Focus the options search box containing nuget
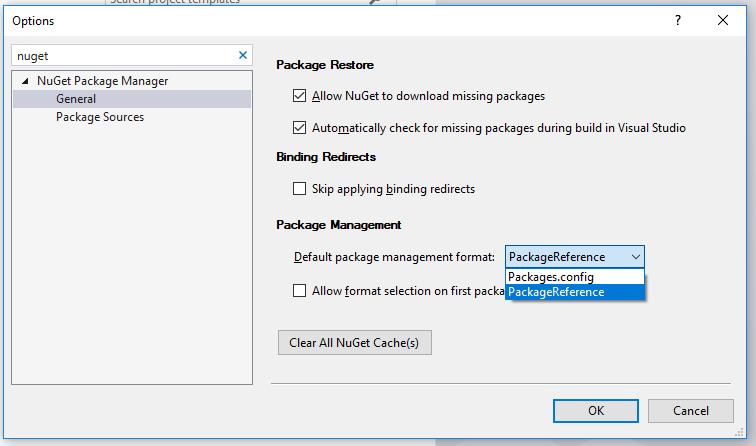Image resolution: width=756 pixels, height=446 pixels. [x=120, y=56]
